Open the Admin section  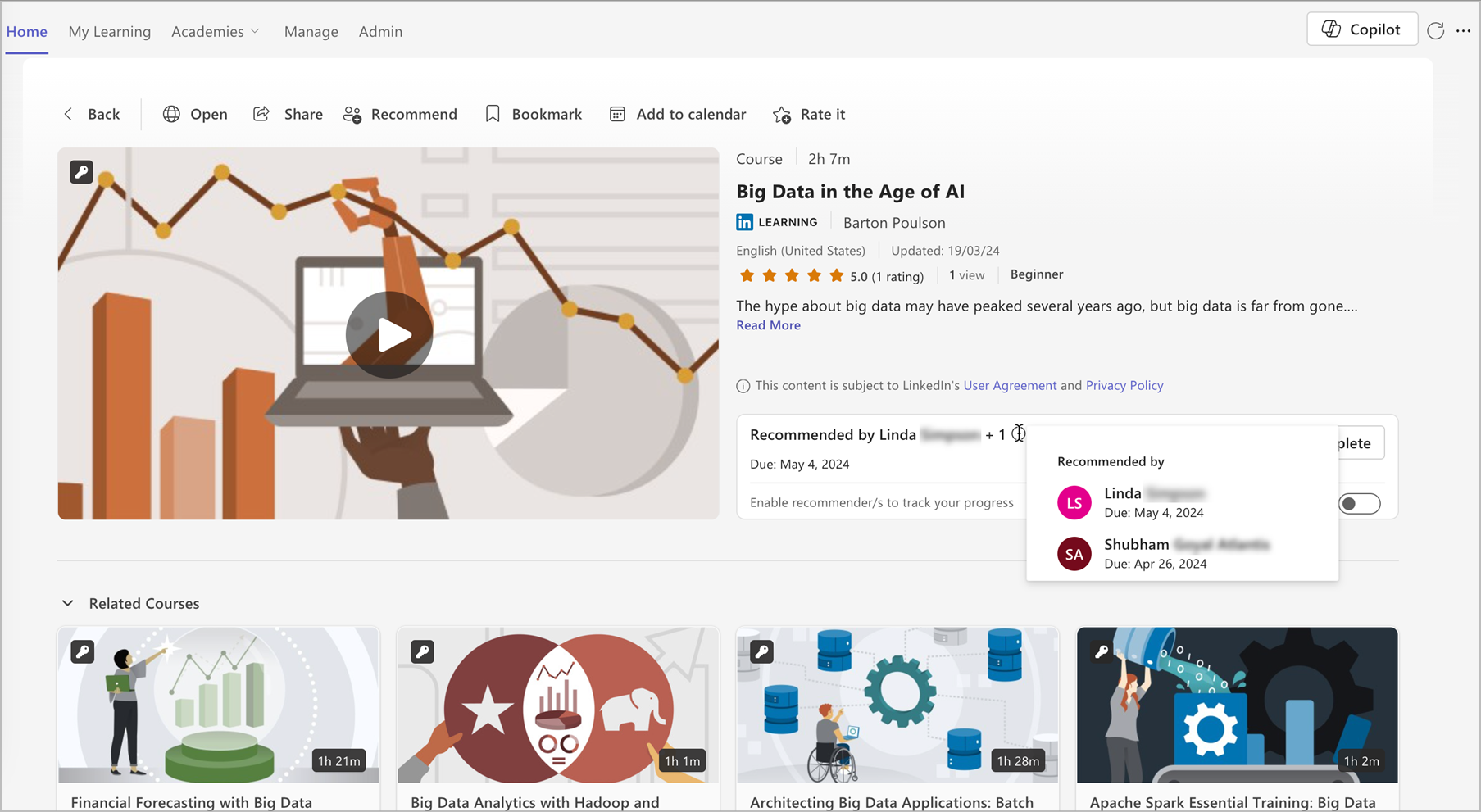[x=380, y=31]
